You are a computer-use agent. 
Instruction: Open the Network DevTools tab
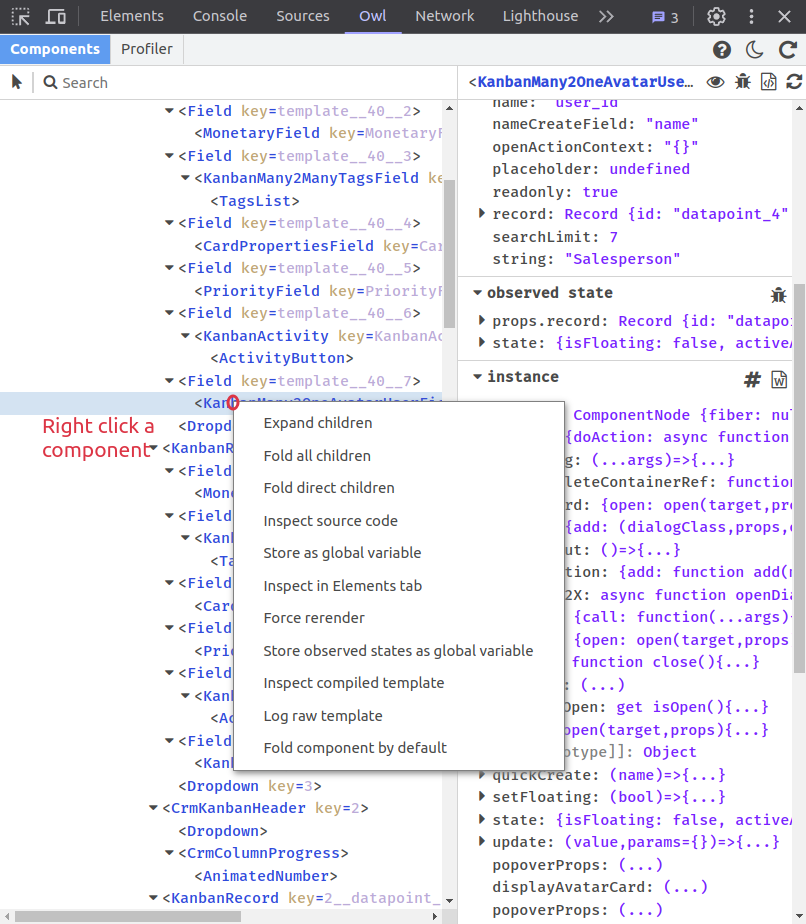click(445, 16)
